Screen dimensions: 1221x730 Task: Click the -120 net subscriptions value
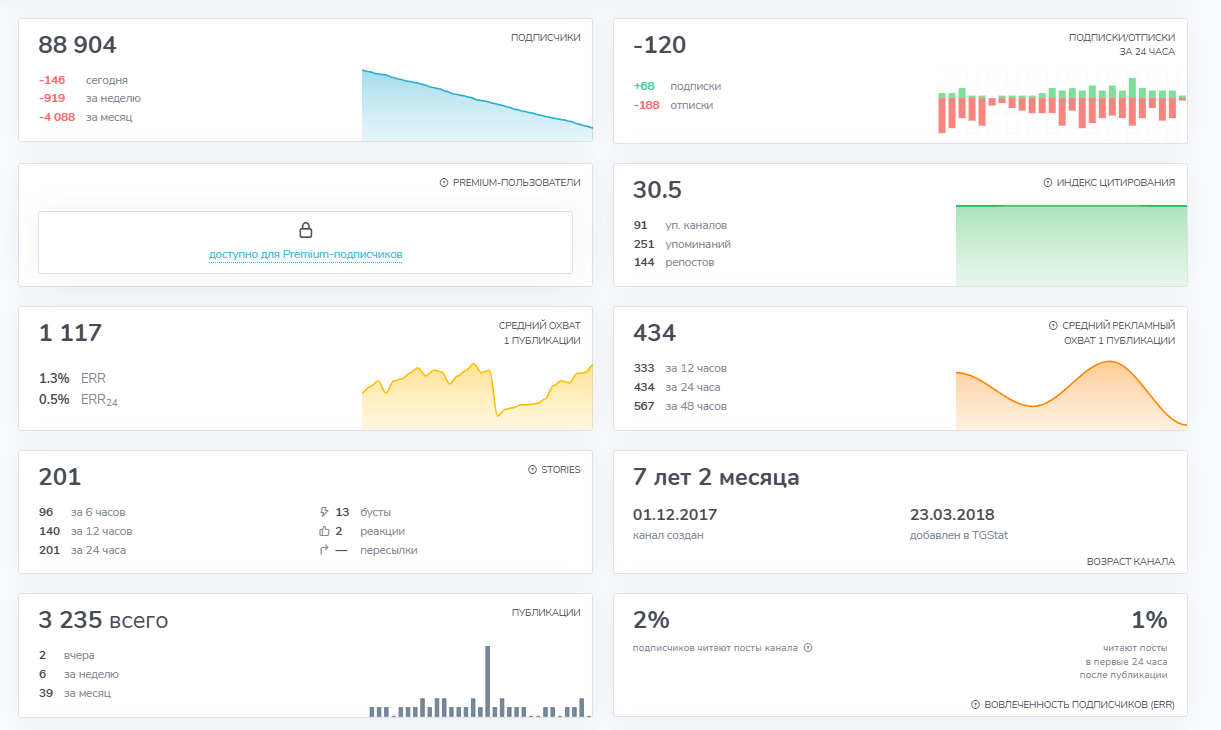click(660, 45)
